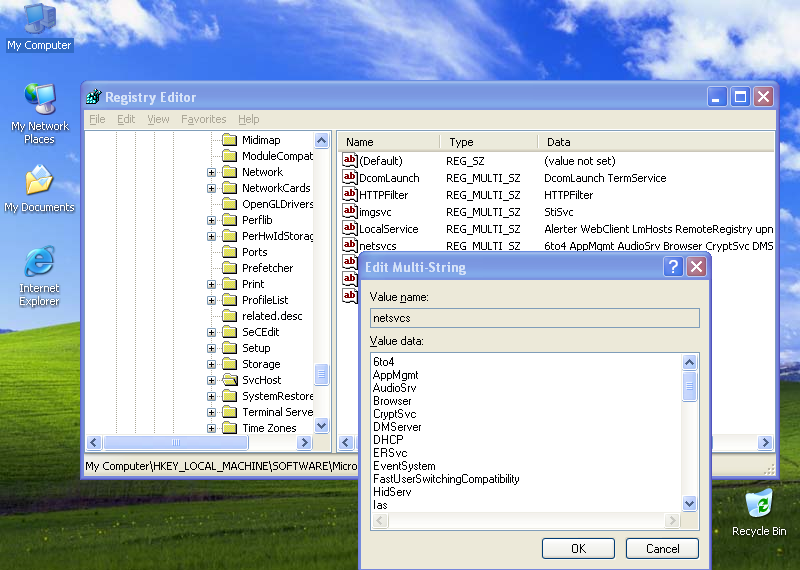Image resolution: width=800 pixels, height=570 pixels.
Task: Click the HTTPFilter value string icon
Action: click(x=349, y=194)
